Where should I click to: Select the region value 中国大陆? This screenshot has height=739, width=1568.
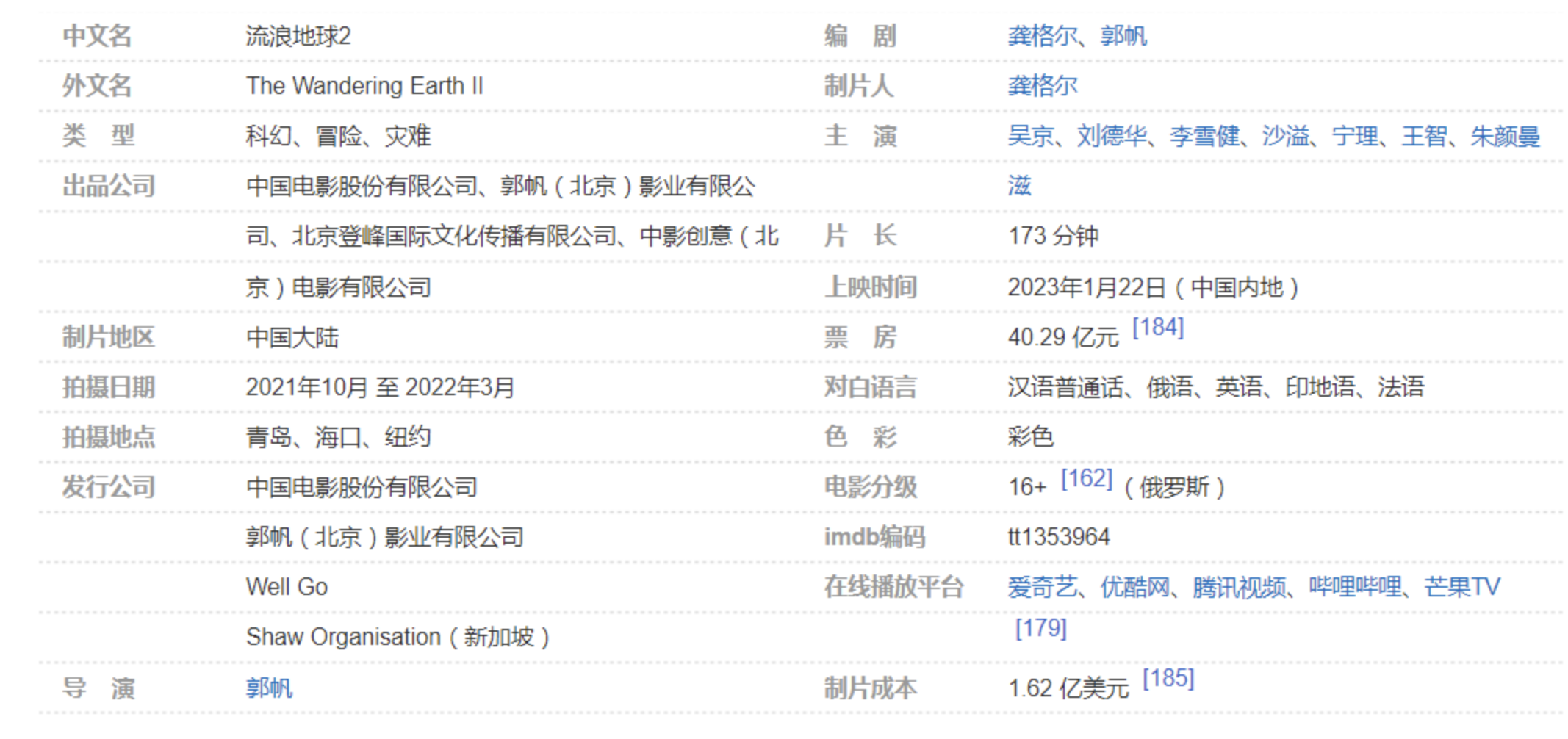tap(292, 336)
